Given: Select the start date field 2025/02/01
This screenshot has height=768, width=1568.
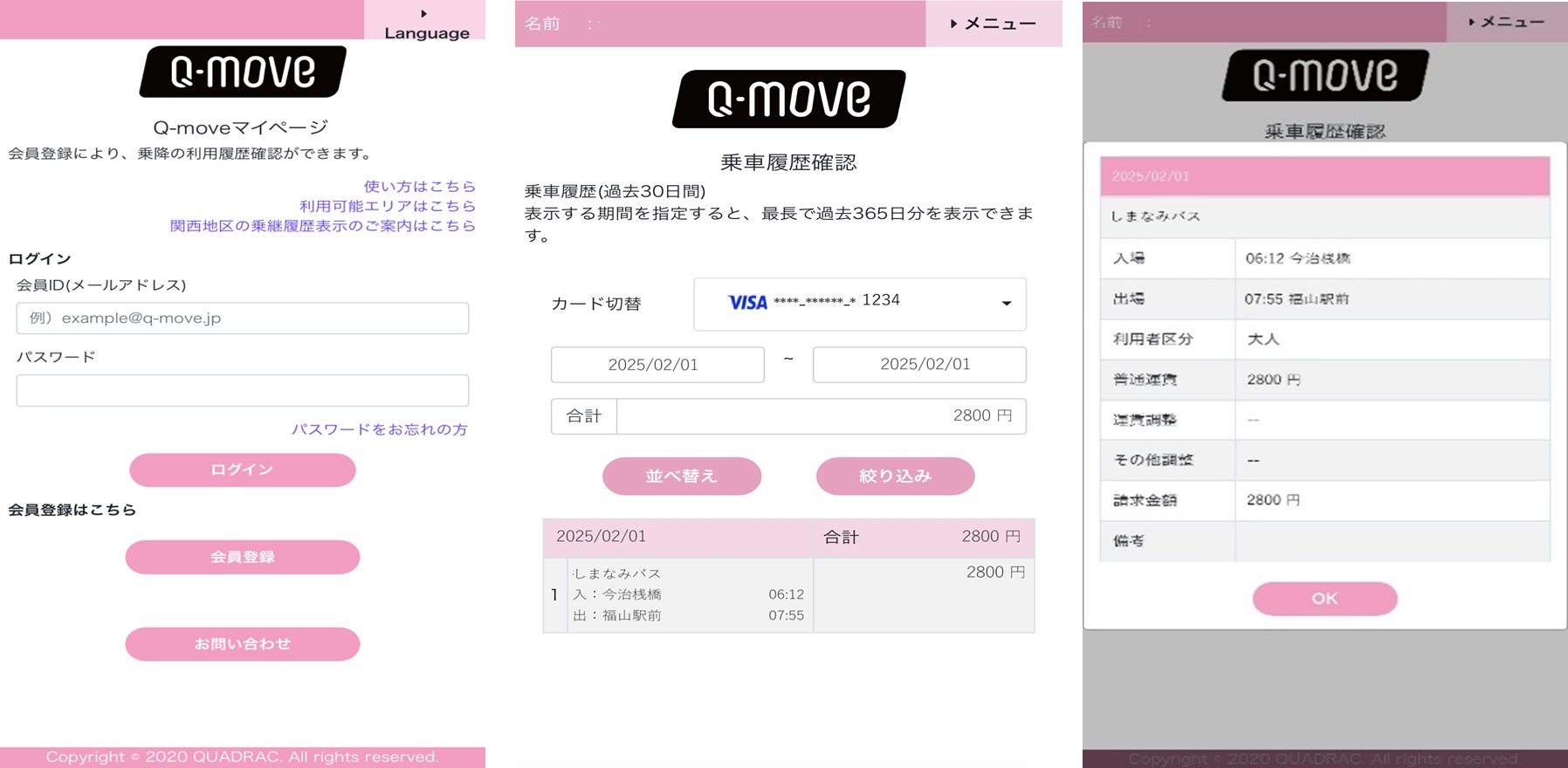Looking at the screenshot, I should tap(657, 365).
